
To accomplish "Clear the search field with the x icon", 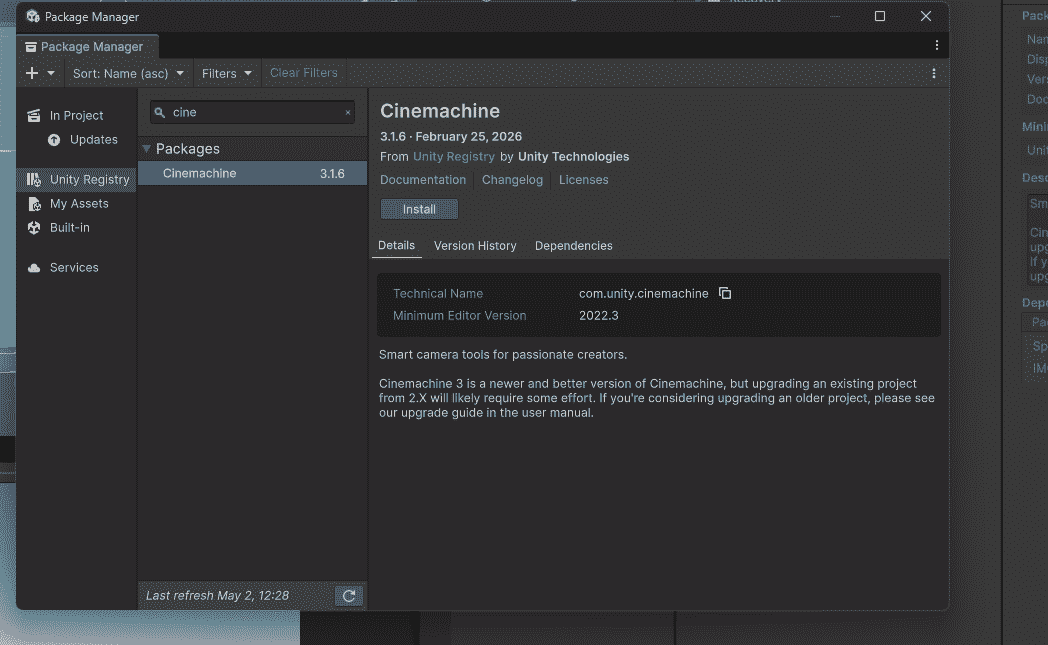I will tap(348, 112).
